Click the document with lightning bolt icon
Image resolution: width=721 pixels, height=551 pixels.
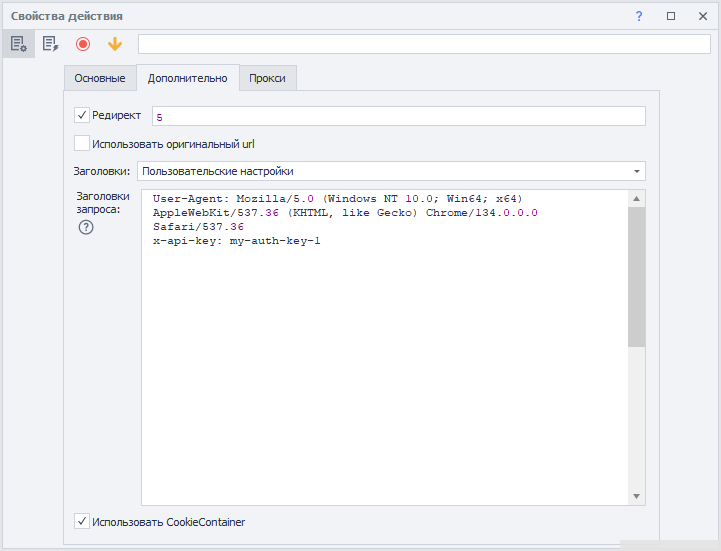pos(50,44)
